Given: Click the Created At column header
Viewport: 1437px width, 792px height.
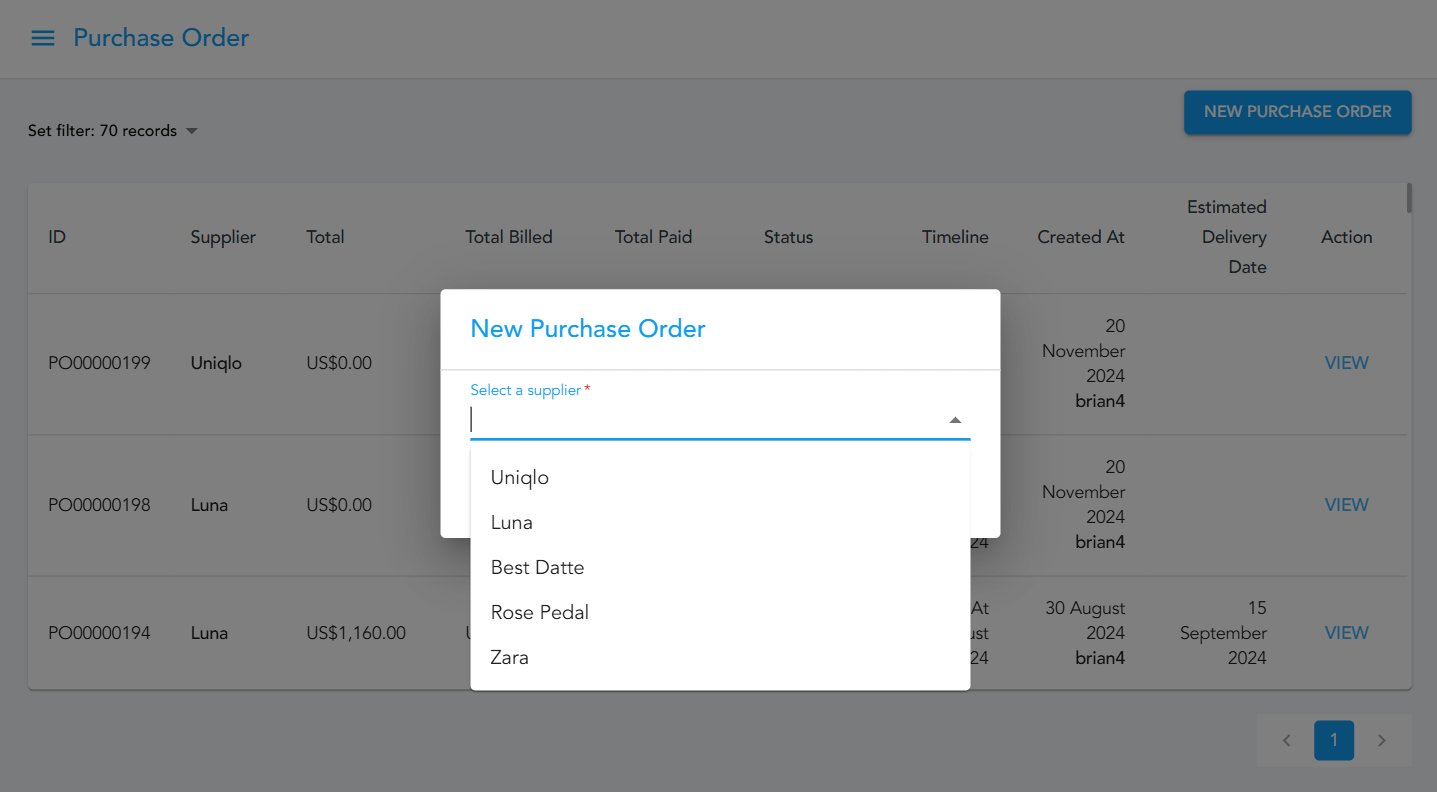Looking at the screenshot, I should tap(1080, 237).
